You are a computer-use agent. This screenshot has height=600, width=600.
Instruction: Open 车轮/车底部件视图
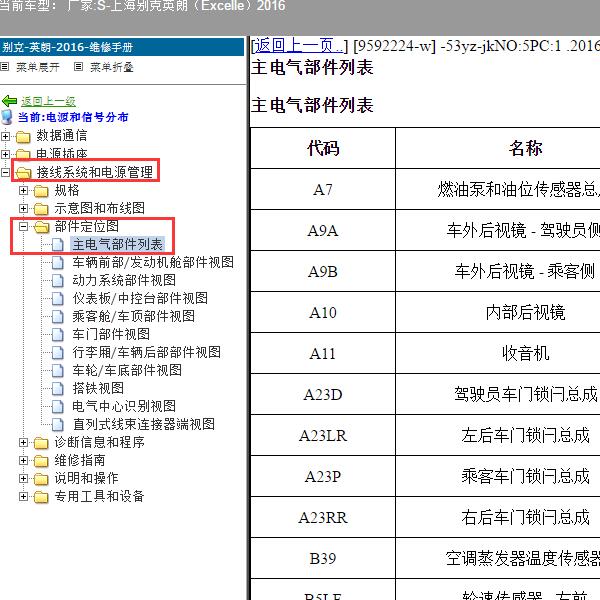pos(127,370)
